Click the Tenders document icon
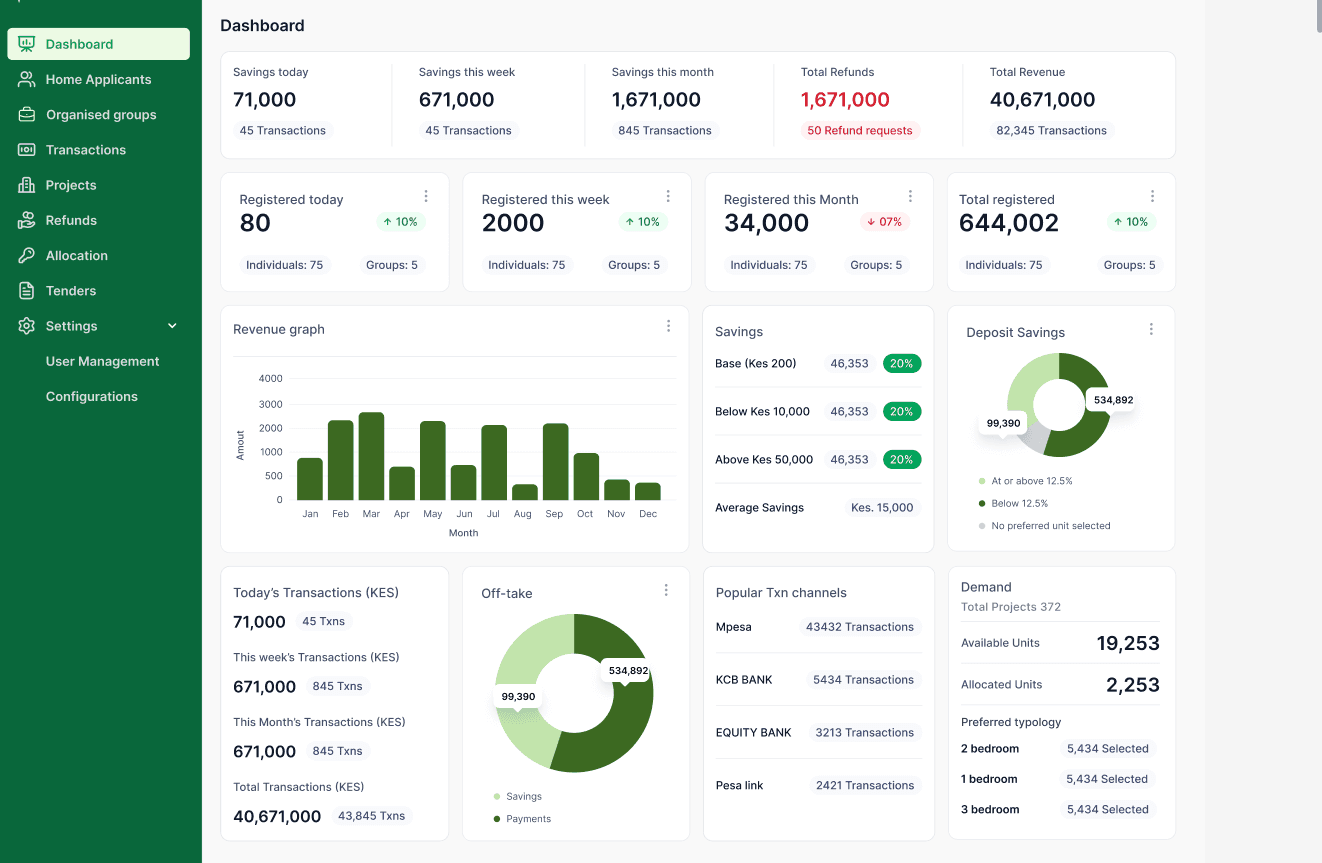Screen dimensions: 1322x863 click(27, 291)
